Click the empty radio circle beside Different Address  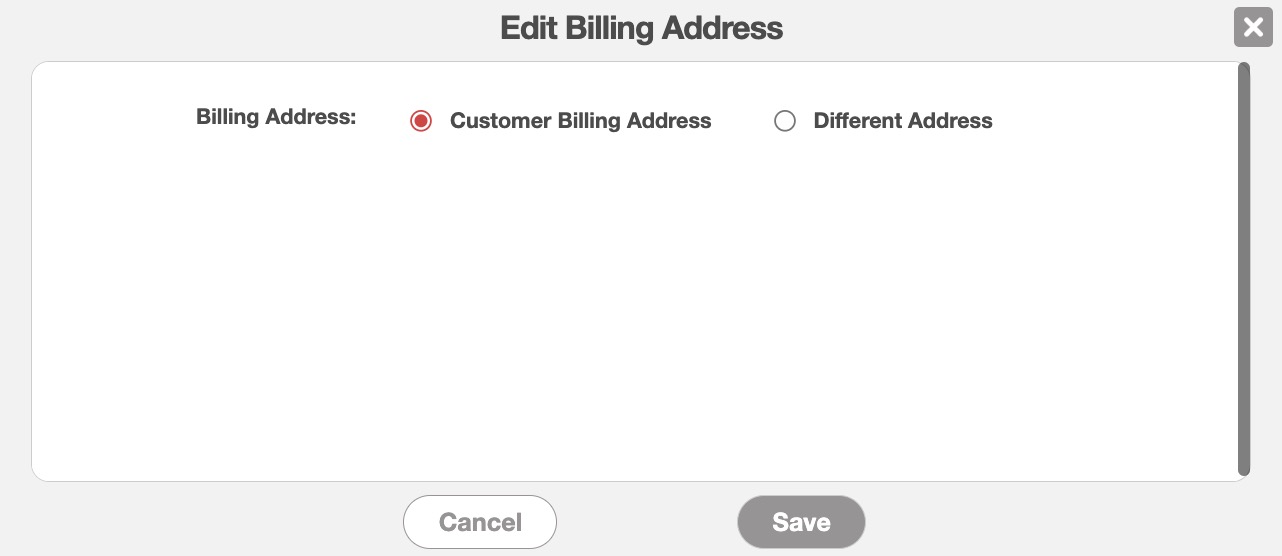tap(785, 121)
